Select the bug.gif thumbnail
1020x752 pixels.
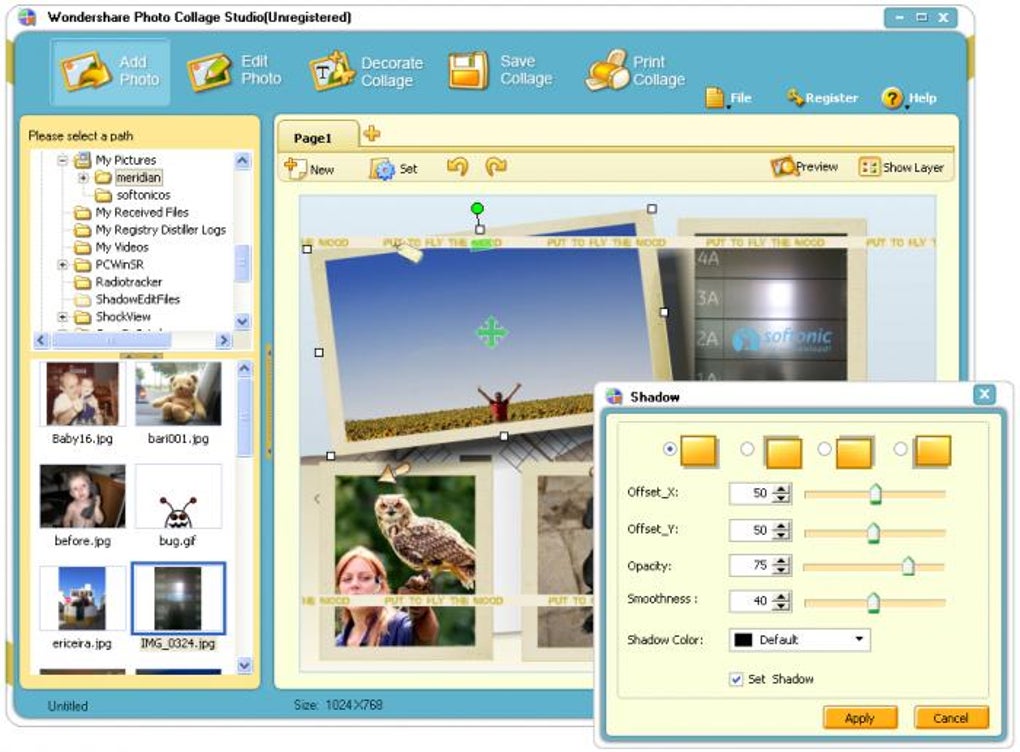(x=178, y=496)
